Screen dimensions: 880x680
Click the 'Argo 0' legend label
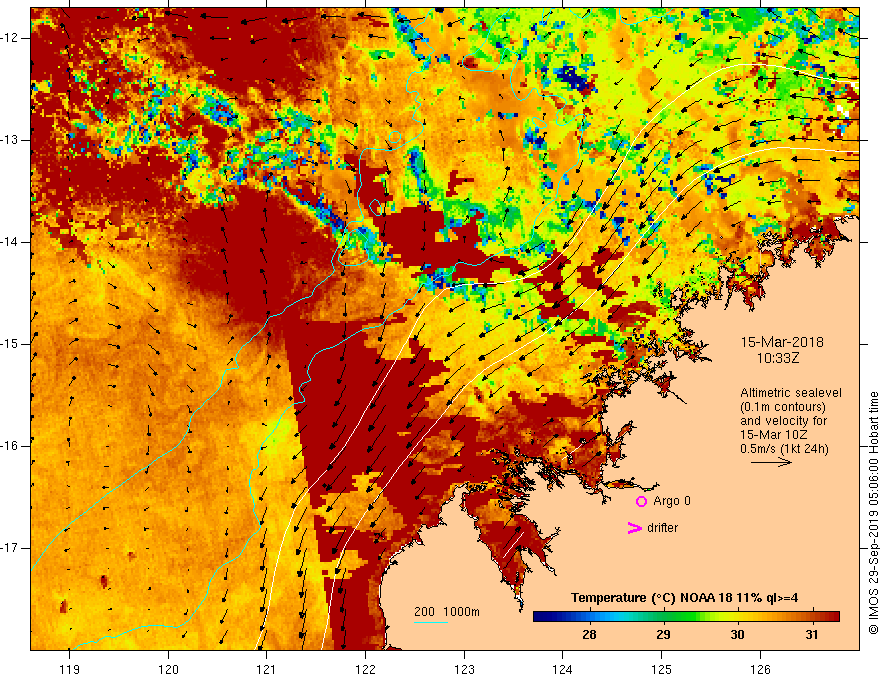tap(672, 501)
